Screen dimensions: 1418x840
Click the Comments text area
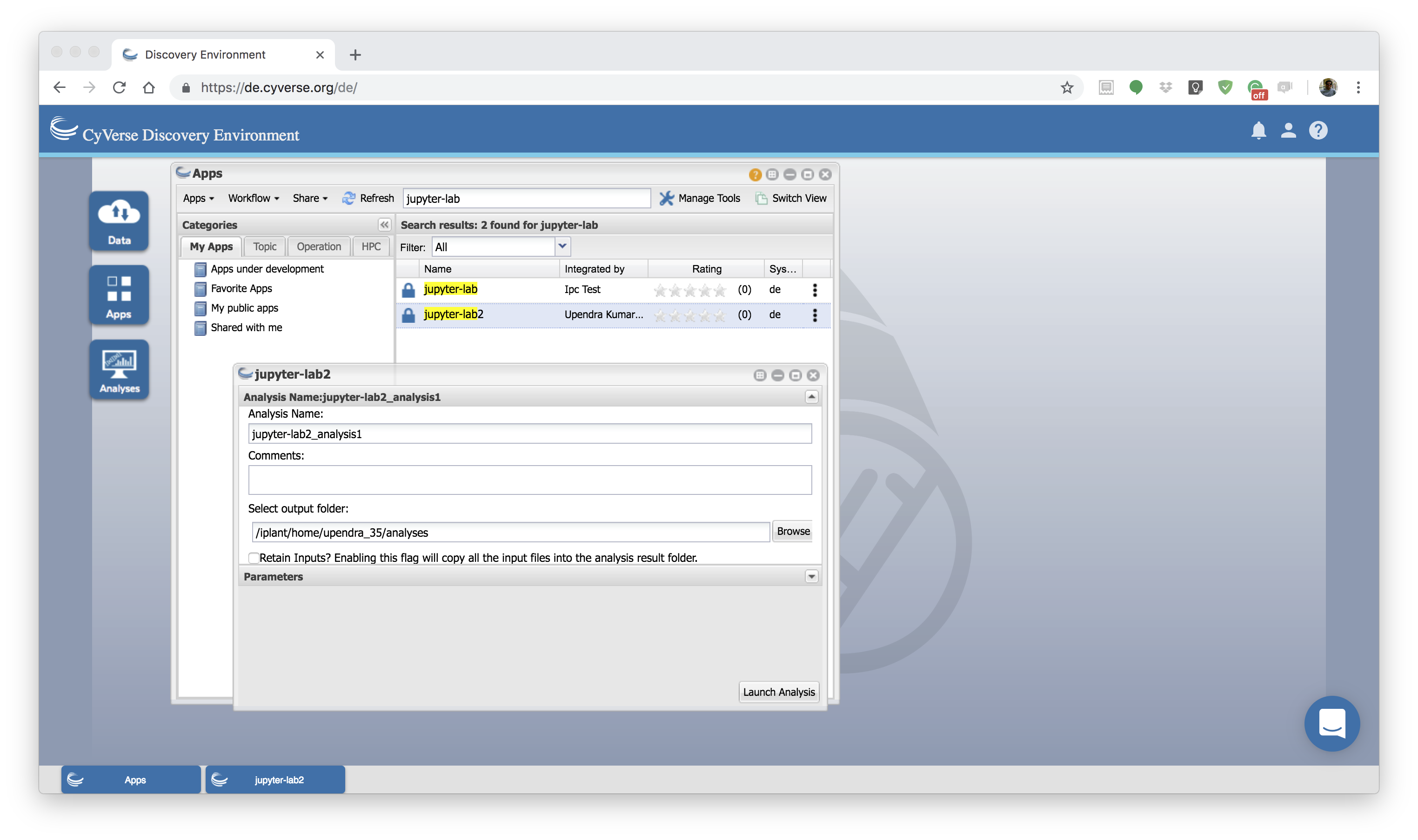point(529,480)
